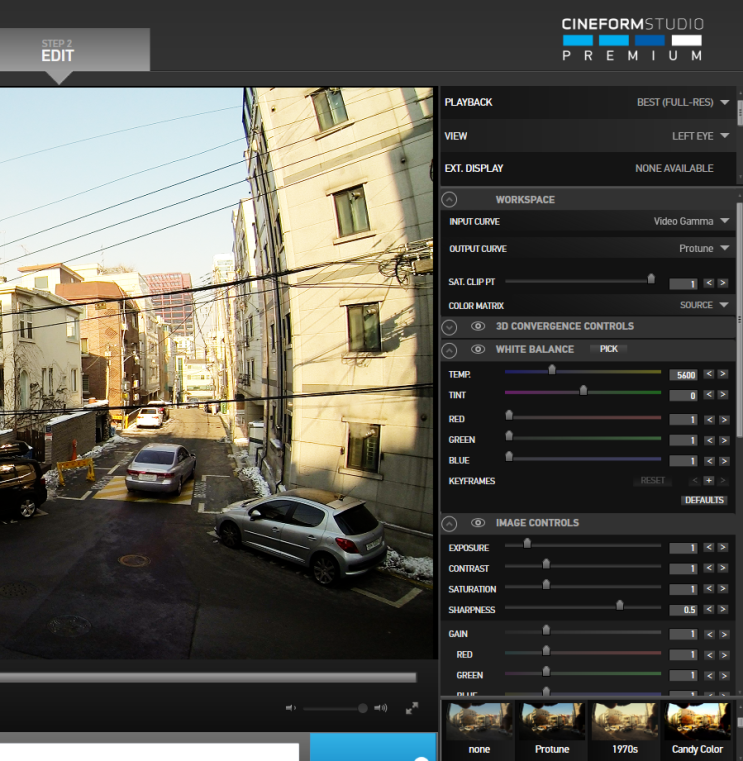
Task: Click the Saturation slider handle
Action: pos(546,584)
